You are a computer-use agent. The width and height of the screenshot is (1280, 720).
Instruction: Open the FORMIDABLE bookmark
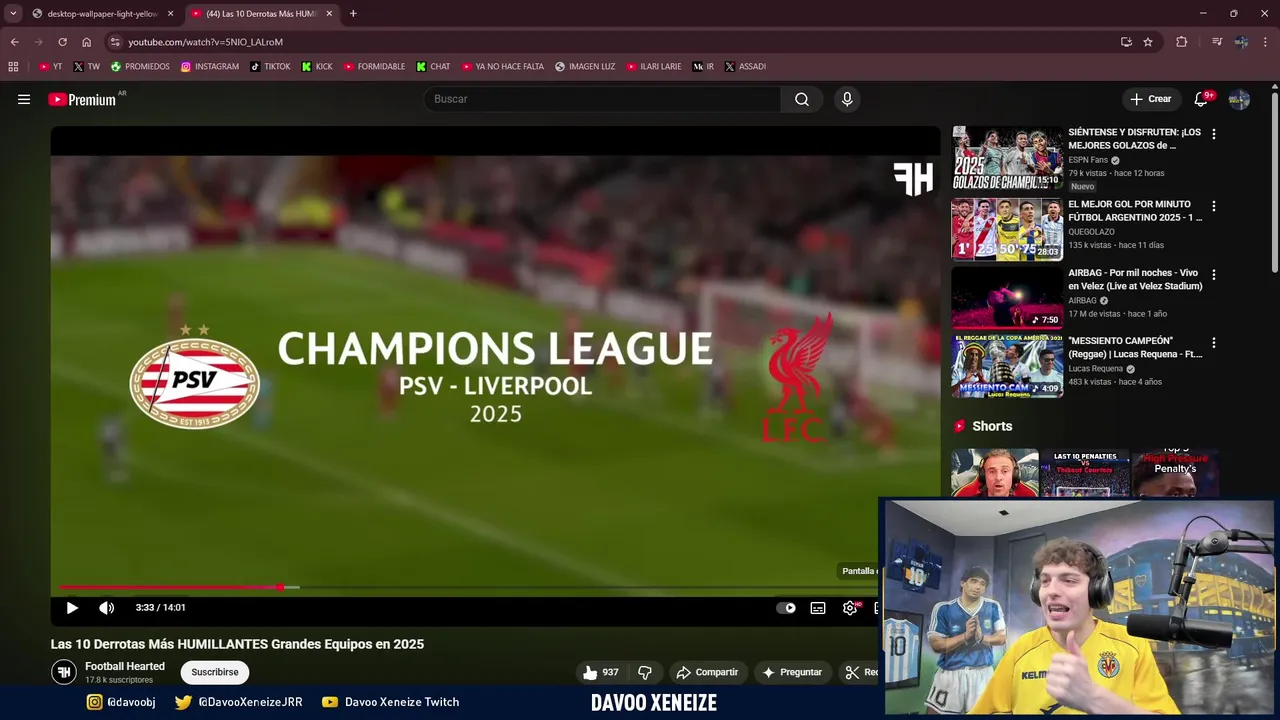(x=374, y=67)
